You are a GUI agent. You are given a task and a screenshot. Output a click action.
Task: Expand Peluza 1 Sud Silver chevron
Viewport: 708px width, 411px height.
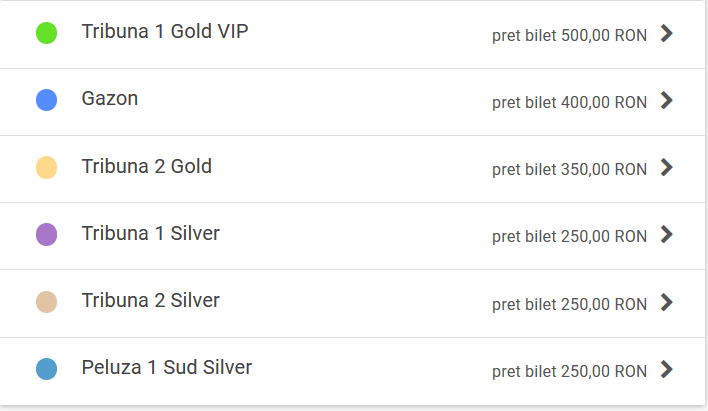click(x=668, y=370)
